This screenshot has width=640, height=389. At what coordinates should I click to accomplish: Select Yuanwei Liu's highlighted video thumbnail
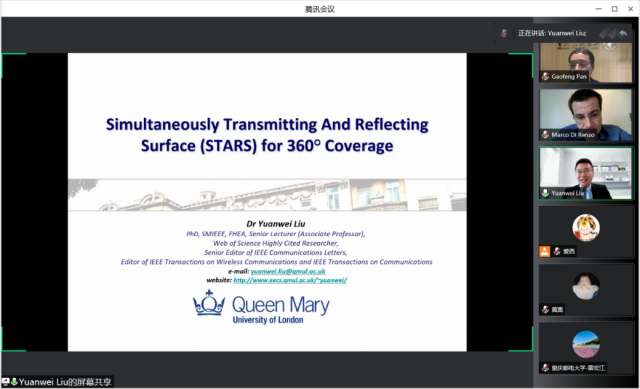pos(586,173)
